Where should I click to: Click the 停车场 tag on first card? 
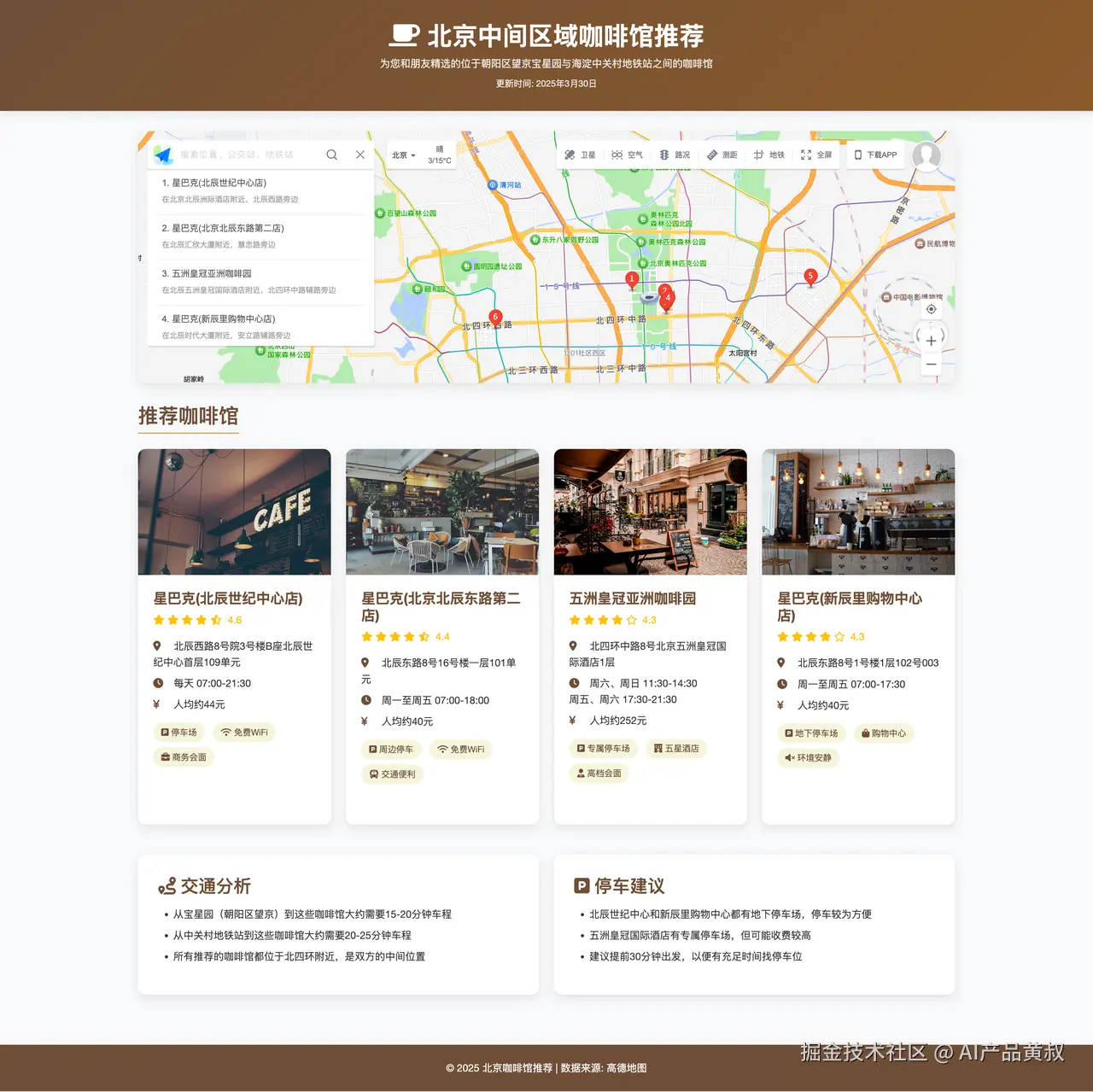[x=179, y=733]
